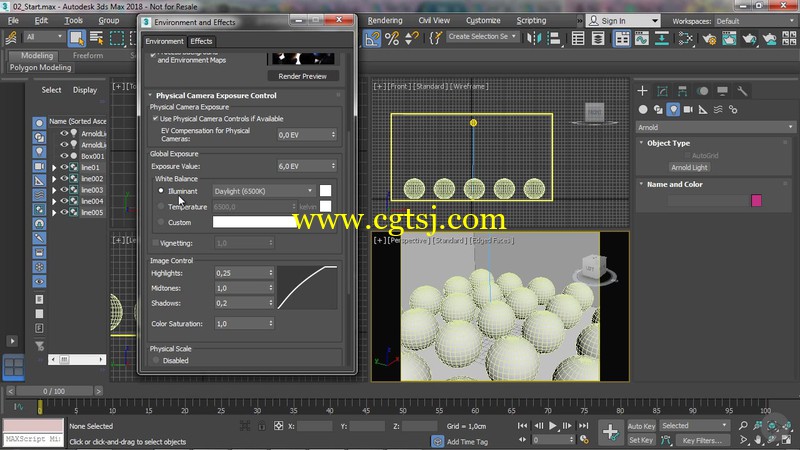Click the MAXScript mini listener field
Viewport: 800px width, 450px height.
33,439
